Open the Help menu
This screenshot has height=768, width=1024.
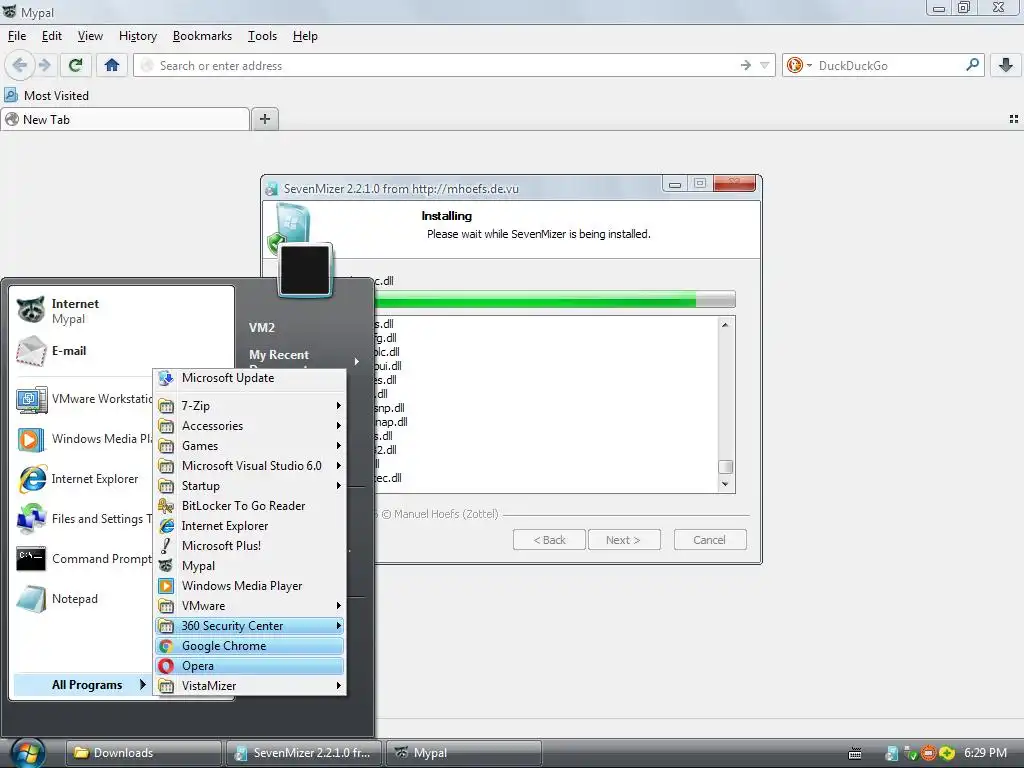tap(305, 36)
